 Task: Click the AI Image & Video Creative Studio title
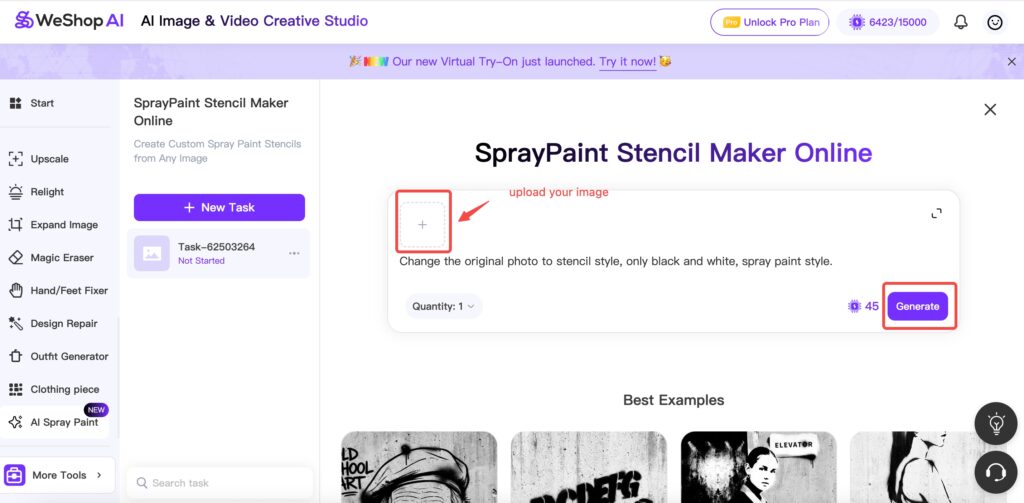pos(254,21)
